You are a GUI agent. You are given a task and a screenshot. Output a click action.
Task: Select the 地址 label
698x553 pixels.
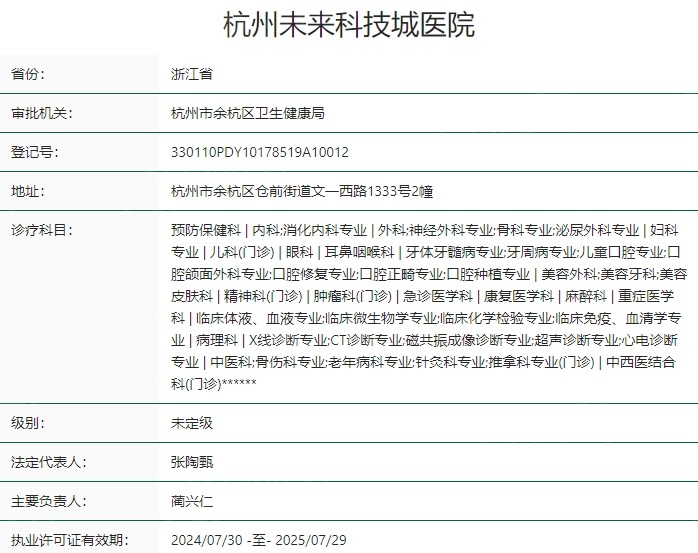pyautogui.click(x=28, y=191)
